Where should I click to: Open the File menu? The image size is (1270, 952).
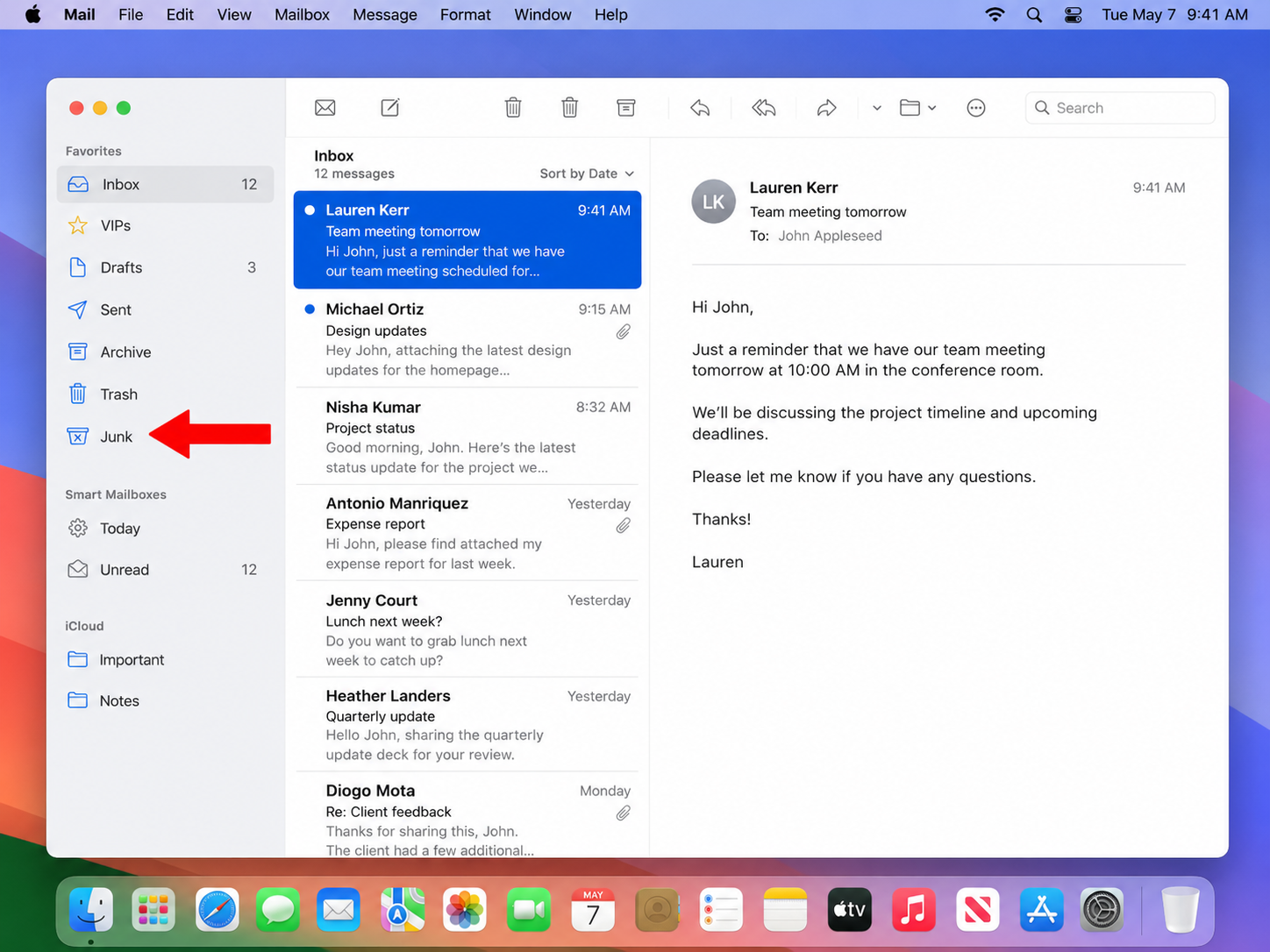[x=131, y=15]
